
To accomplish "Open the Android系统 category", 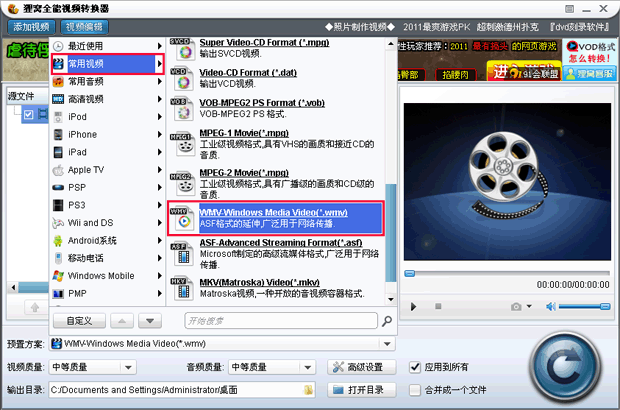I will pyautogui.click(x=107, y=240).
